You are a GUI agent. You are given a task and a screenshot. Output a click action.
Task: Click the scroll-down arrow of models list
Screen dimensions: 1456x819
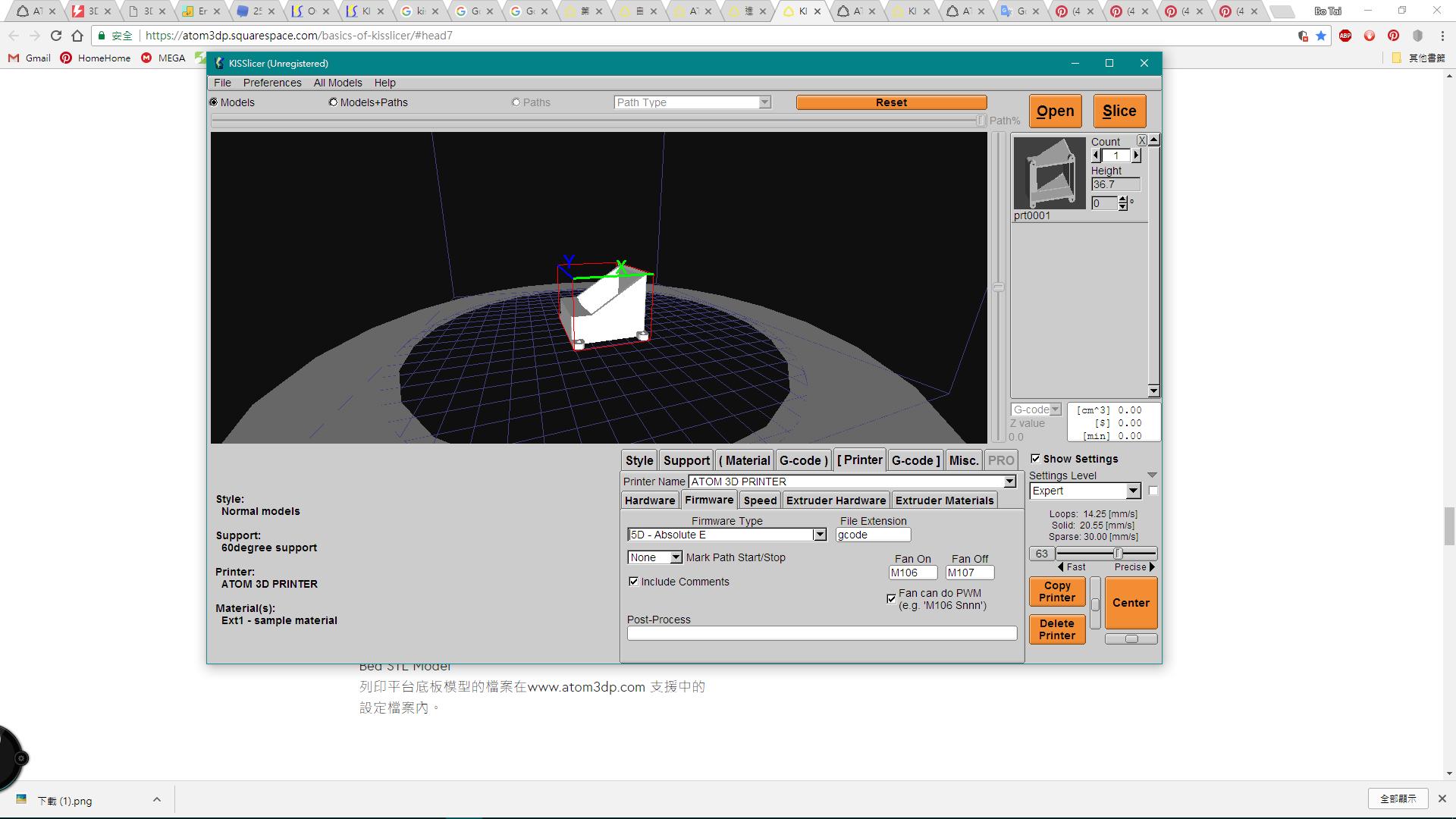click(x=1153, y=391)
